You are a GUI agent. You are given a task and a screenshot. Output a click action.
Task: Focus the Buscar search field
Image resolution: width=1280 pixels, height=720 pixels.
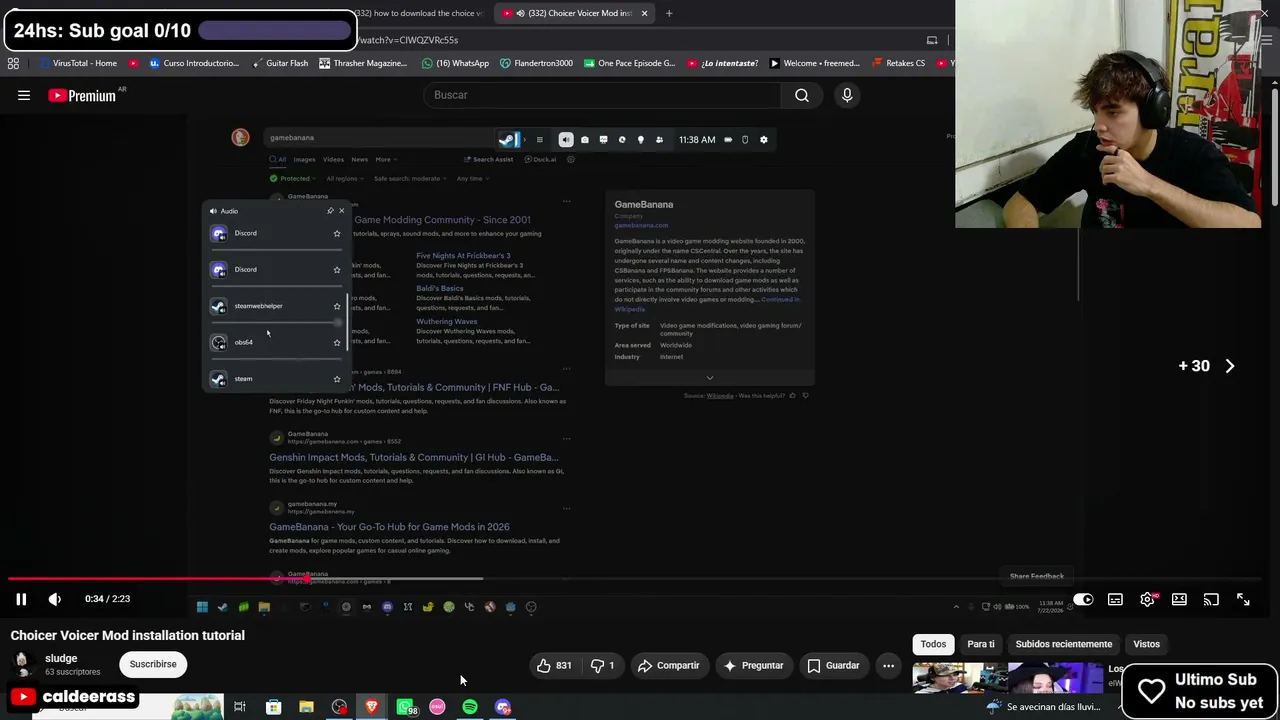(600, 95)
